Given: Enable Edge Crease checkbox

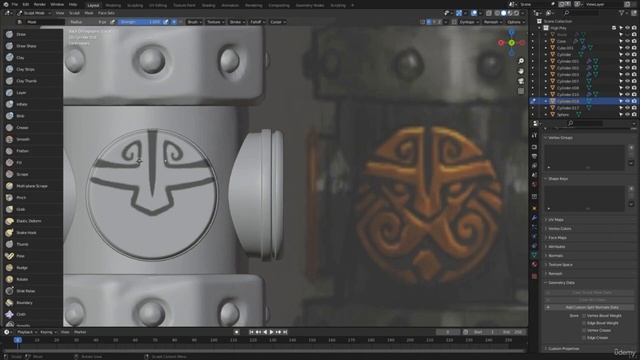Looking at the screenshot, I should [x=584, y=338].
